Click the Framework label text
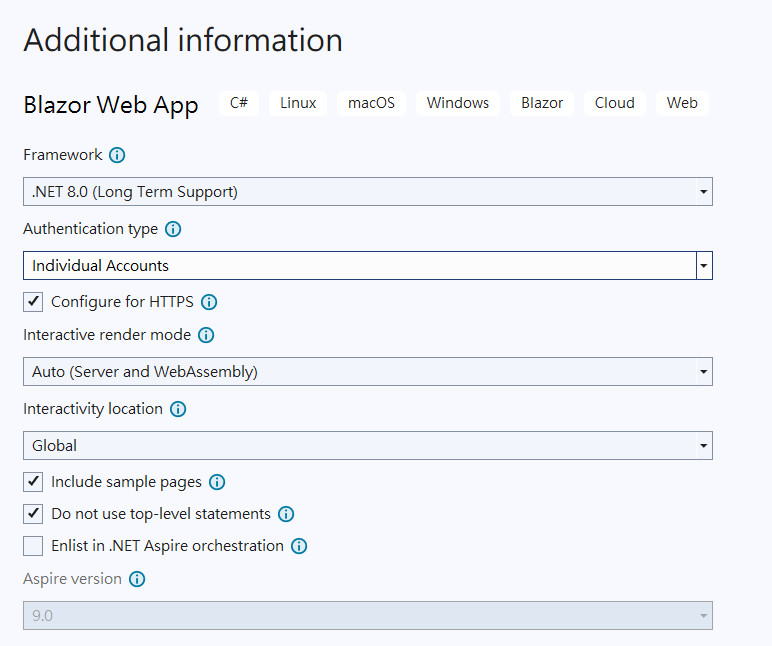The height and width of the screenshot is (646, 772). [x=63, y=155]
